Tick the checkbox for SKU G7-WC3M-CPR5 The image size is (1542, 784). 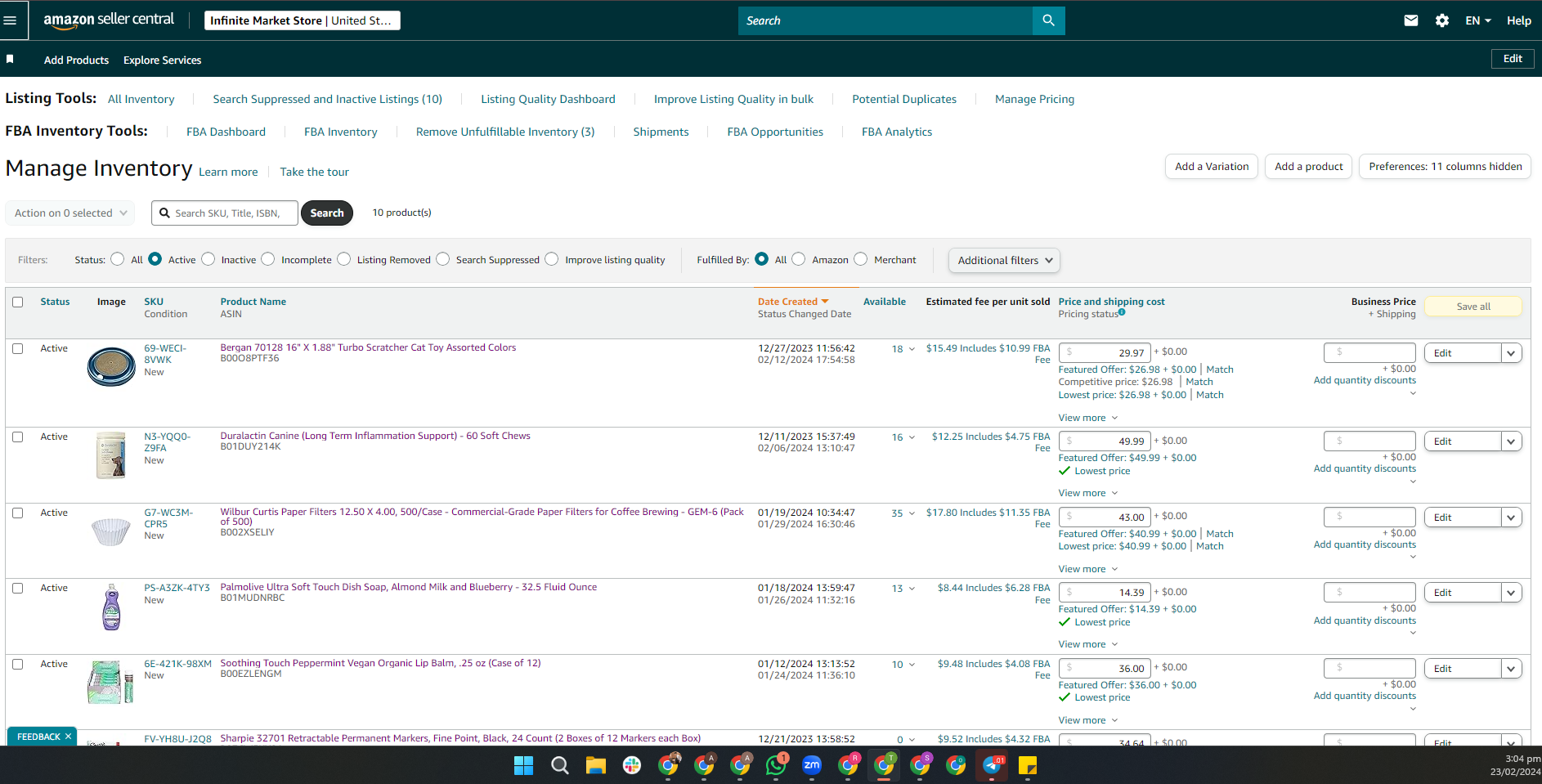click(18, 513)
